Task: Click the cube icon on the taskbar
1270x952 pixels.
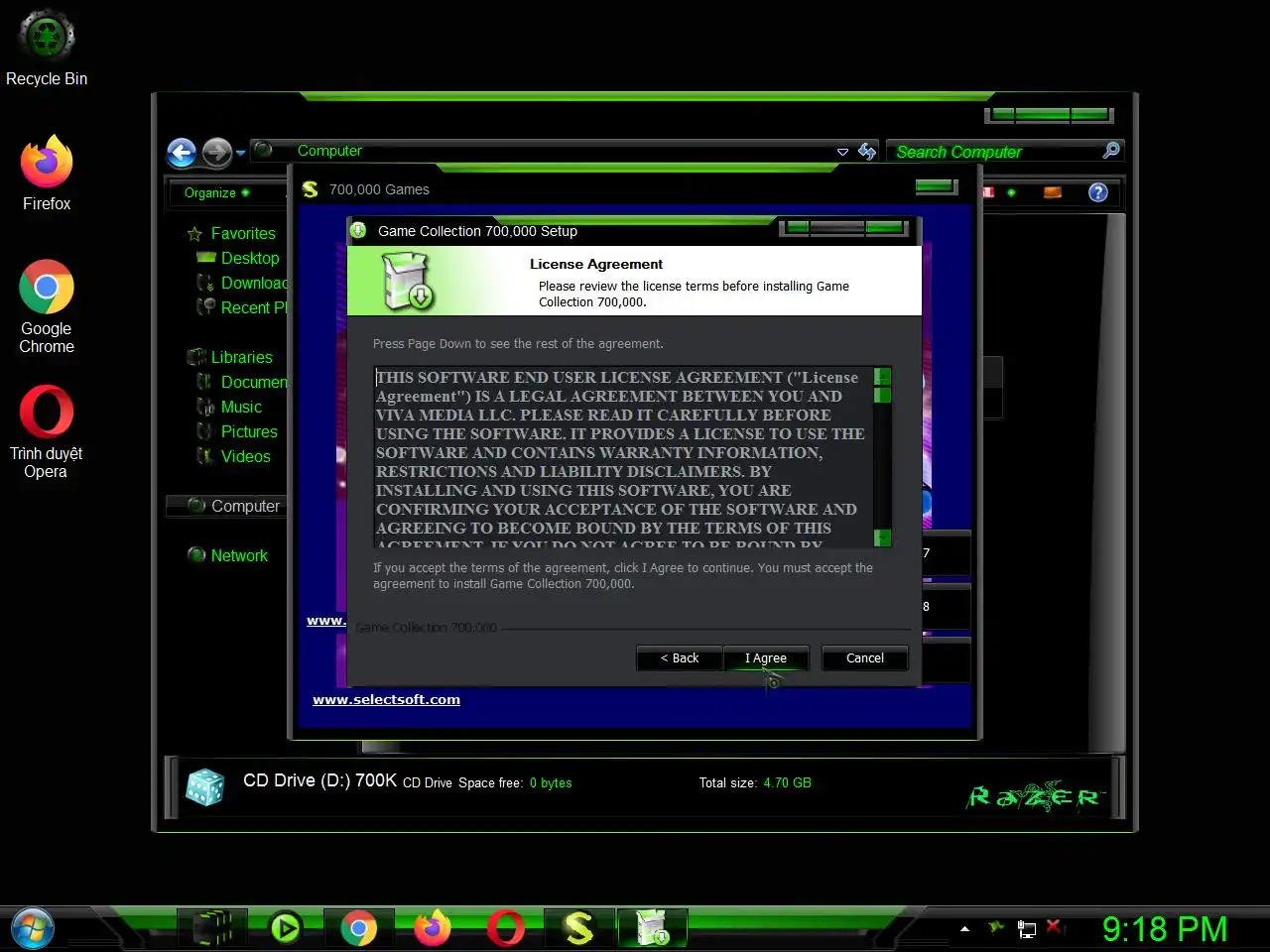Action: click(x=212, y=929)
